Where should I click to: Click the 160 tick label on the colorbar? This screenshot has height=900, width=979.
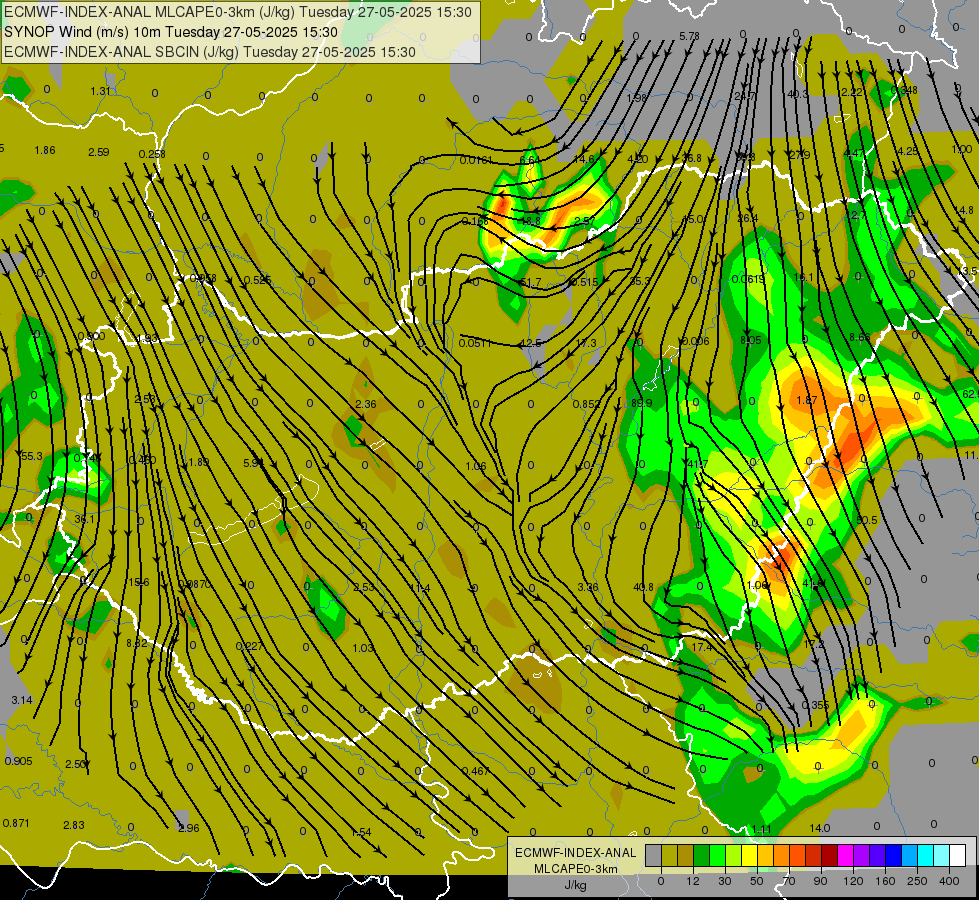[x=885, y=881]
